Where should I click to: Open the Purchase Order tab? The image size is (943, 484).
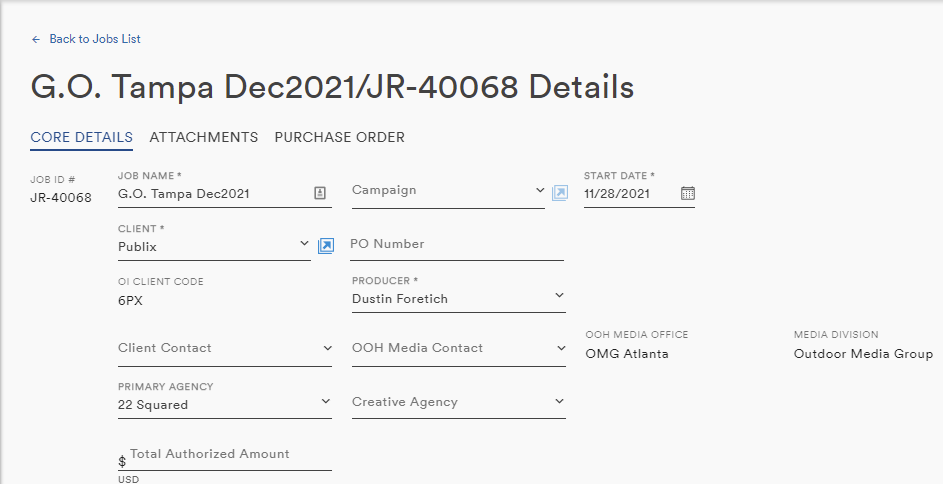339,137
